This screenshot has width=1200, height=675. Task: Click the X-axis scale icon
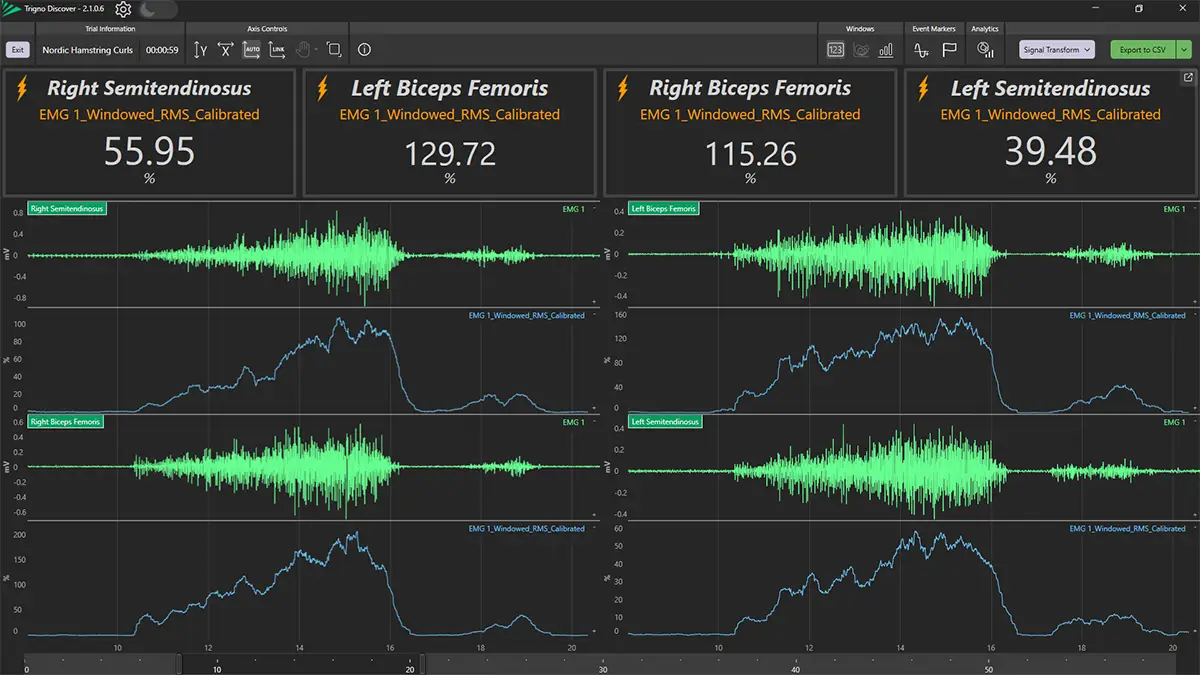pos(226,50)
